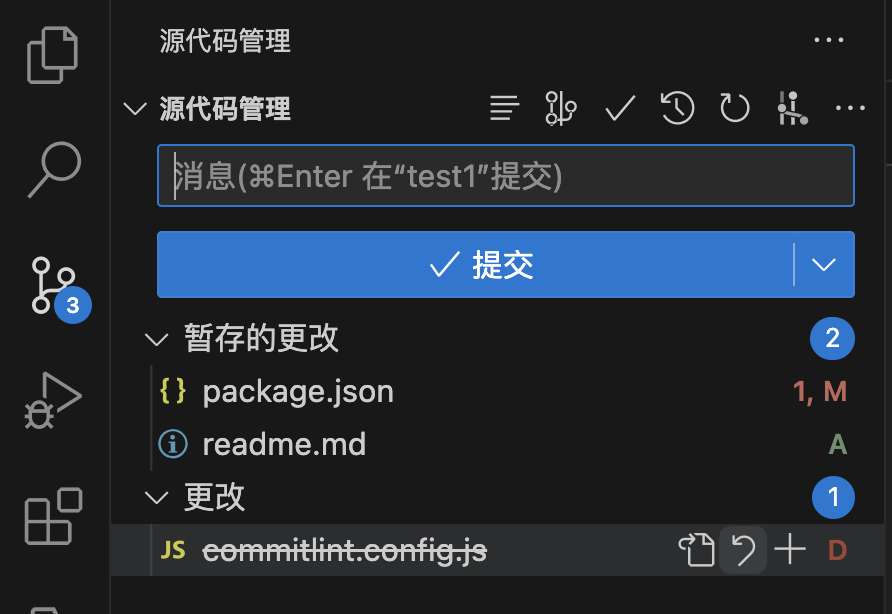
Task: Switch to tree view using the list icon
Action: (505, 108)
